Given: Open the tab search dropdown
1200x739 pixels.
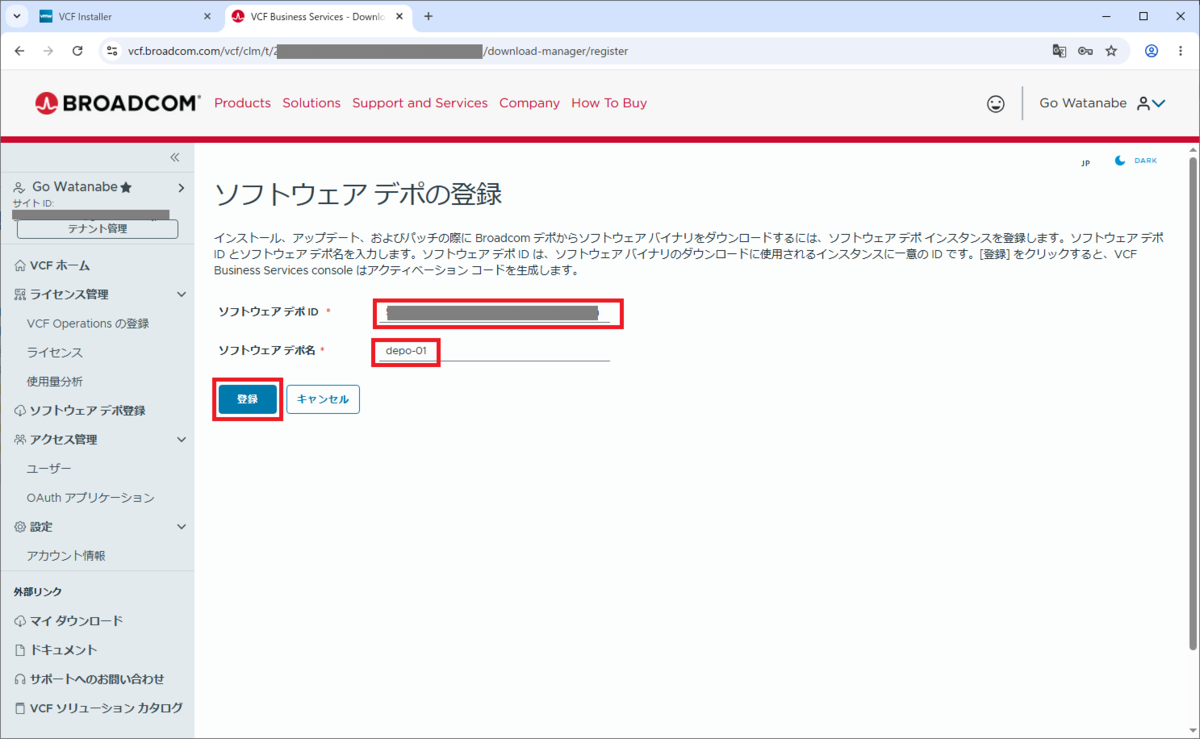Looking at the screenshot, I should point(16,16).
